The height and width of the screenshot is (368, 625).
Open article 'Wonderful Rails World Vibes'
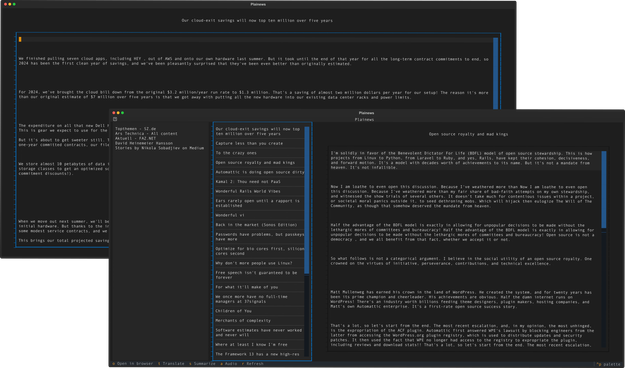point(259,191)
